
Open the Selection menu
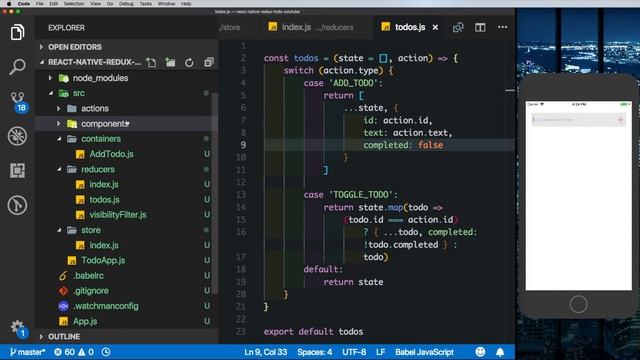(x=74, y=4)
